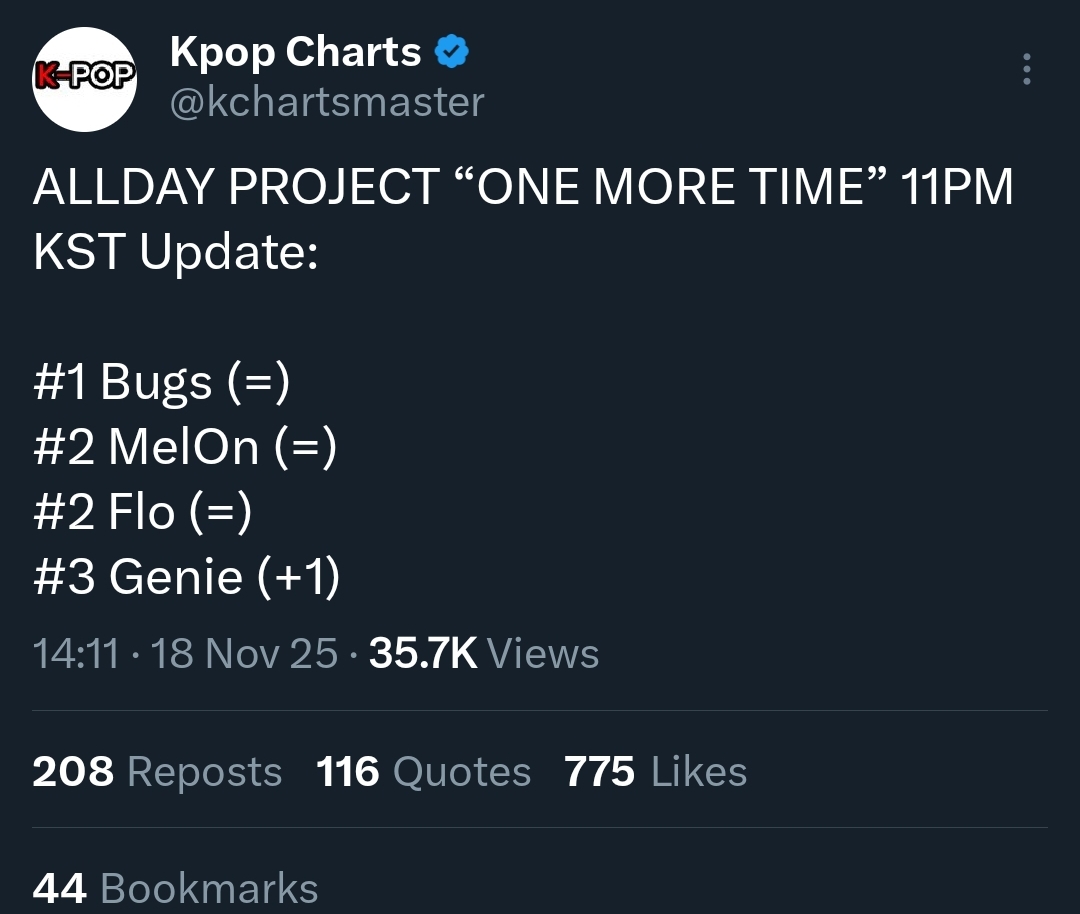
Task: Open the Kpop Charts profile avatar
Action: coord(84,78)
